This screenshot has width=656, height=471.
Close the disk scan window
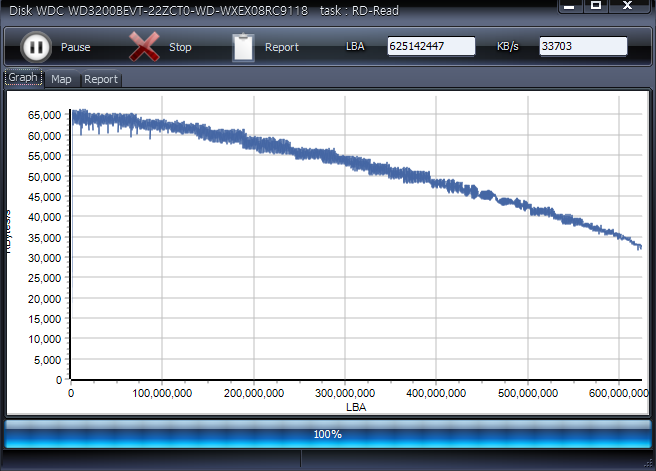point(628,6)
